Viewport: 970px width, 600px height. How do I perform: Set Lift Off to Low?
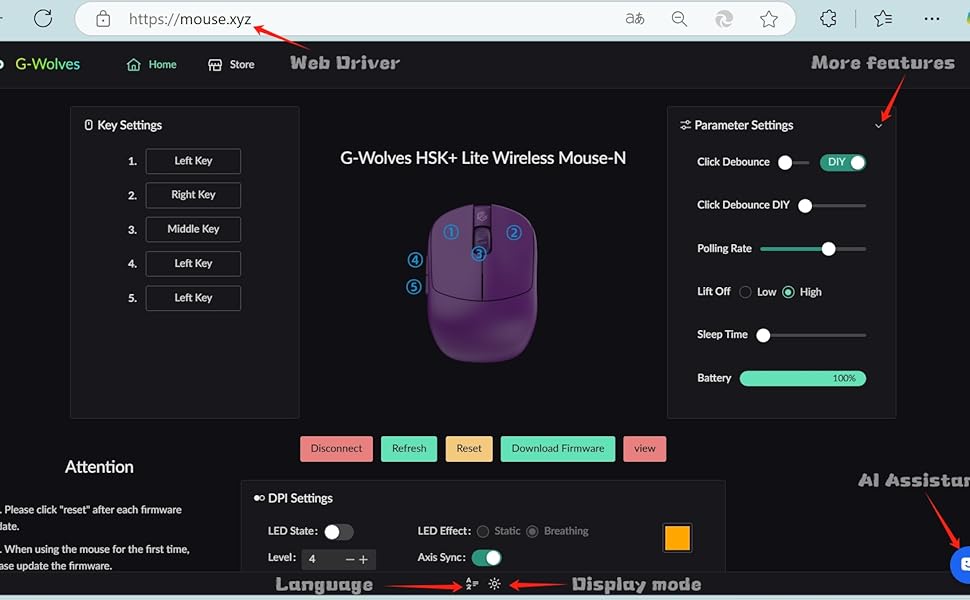(745, 292)
